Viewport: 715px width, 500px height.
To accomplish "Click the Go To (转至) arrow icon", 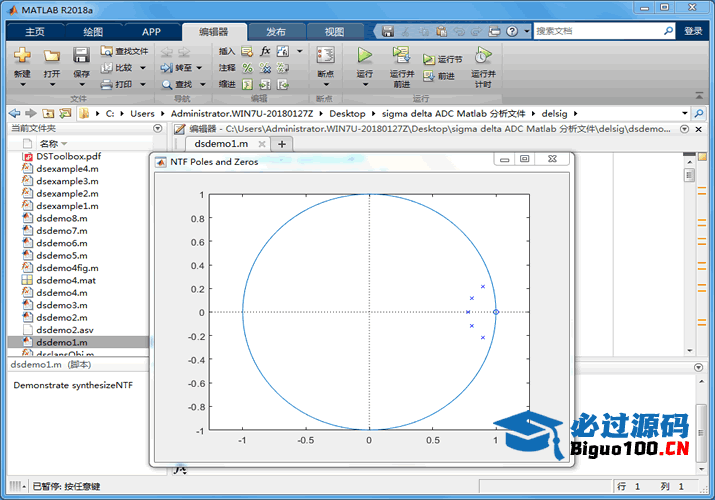I will coord(166,68).
